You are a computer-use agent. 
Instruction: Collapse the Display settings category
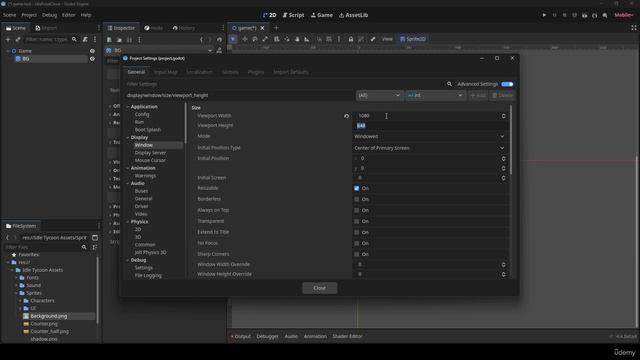(128, 138)
